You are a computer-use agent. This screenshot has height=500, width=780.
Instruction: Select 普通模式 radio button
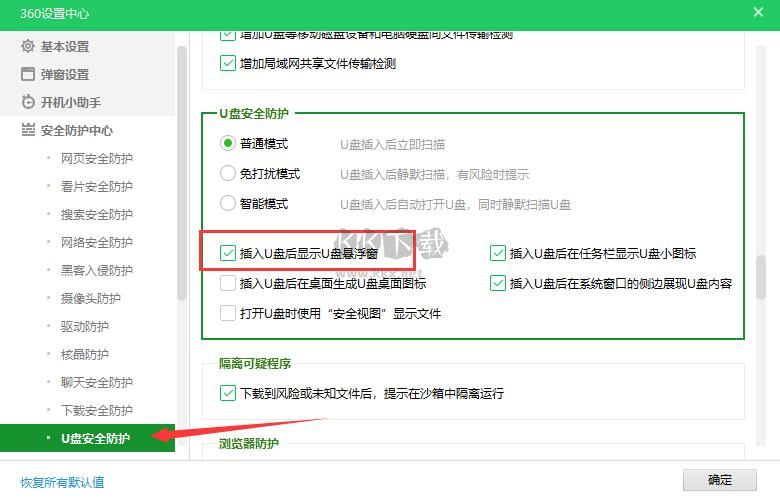(227, 144)
